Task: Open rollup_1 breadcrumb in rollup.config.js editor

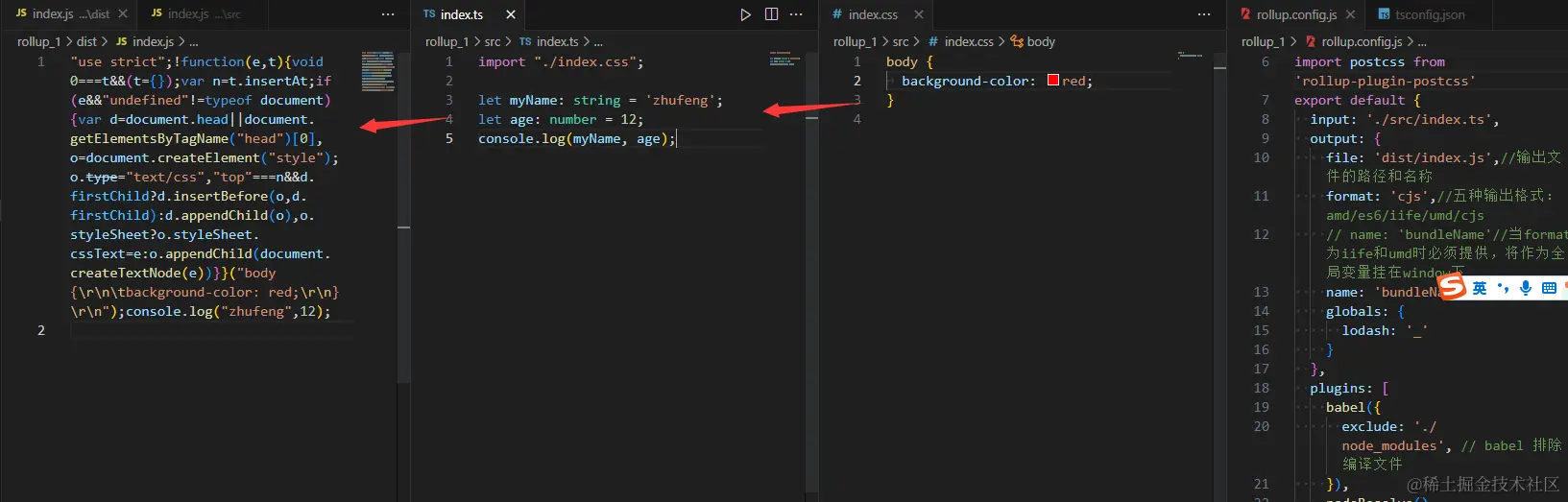Action: tap(1263, 41)
